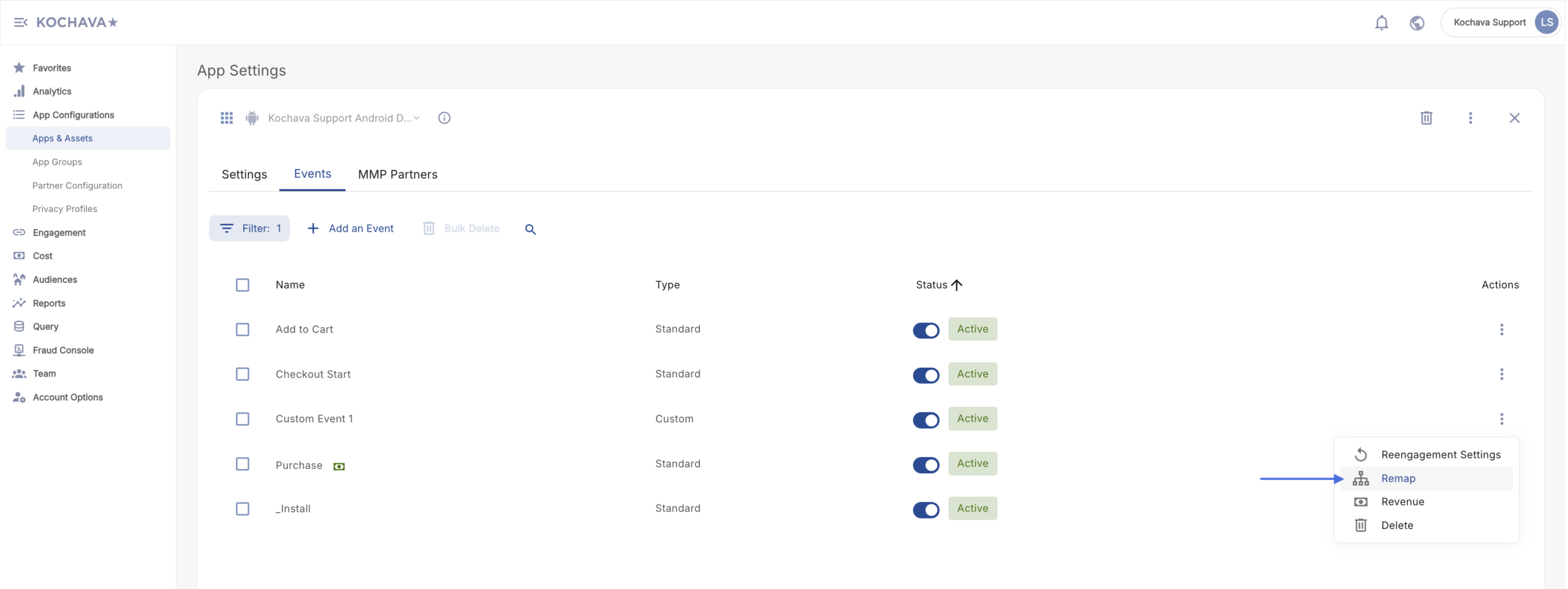Open the Filter: 1 dropdown
The image size is (1568, 589).
tap(249, 229)
